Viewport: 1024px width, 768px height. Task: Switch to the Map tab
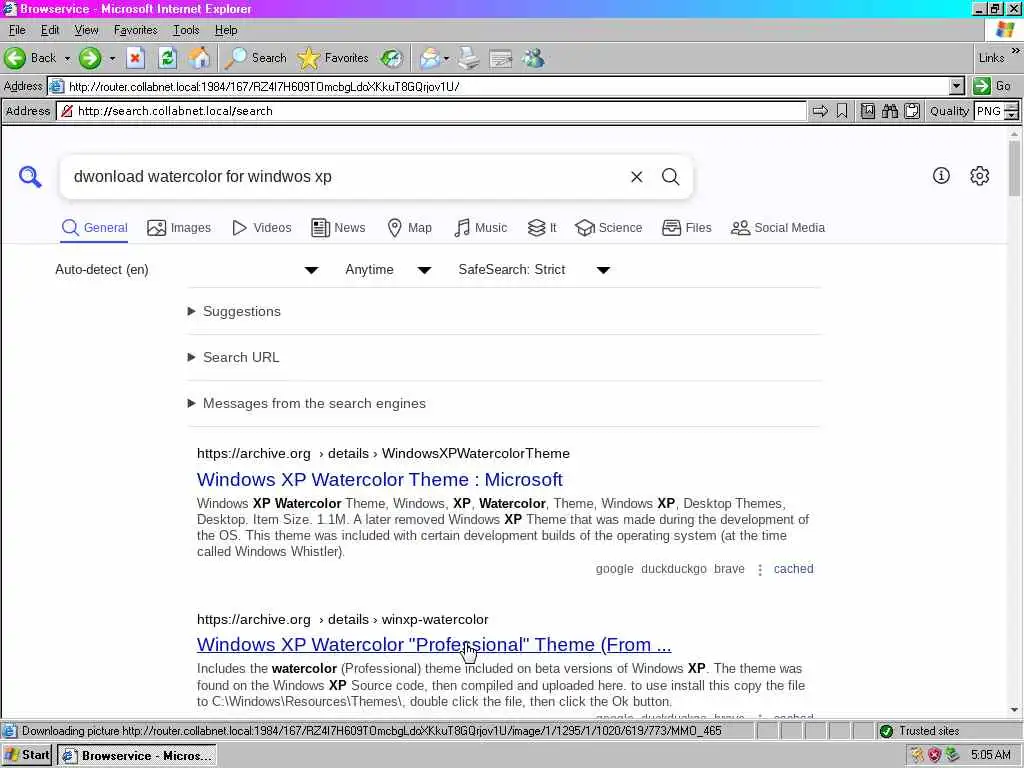(409, 228)
